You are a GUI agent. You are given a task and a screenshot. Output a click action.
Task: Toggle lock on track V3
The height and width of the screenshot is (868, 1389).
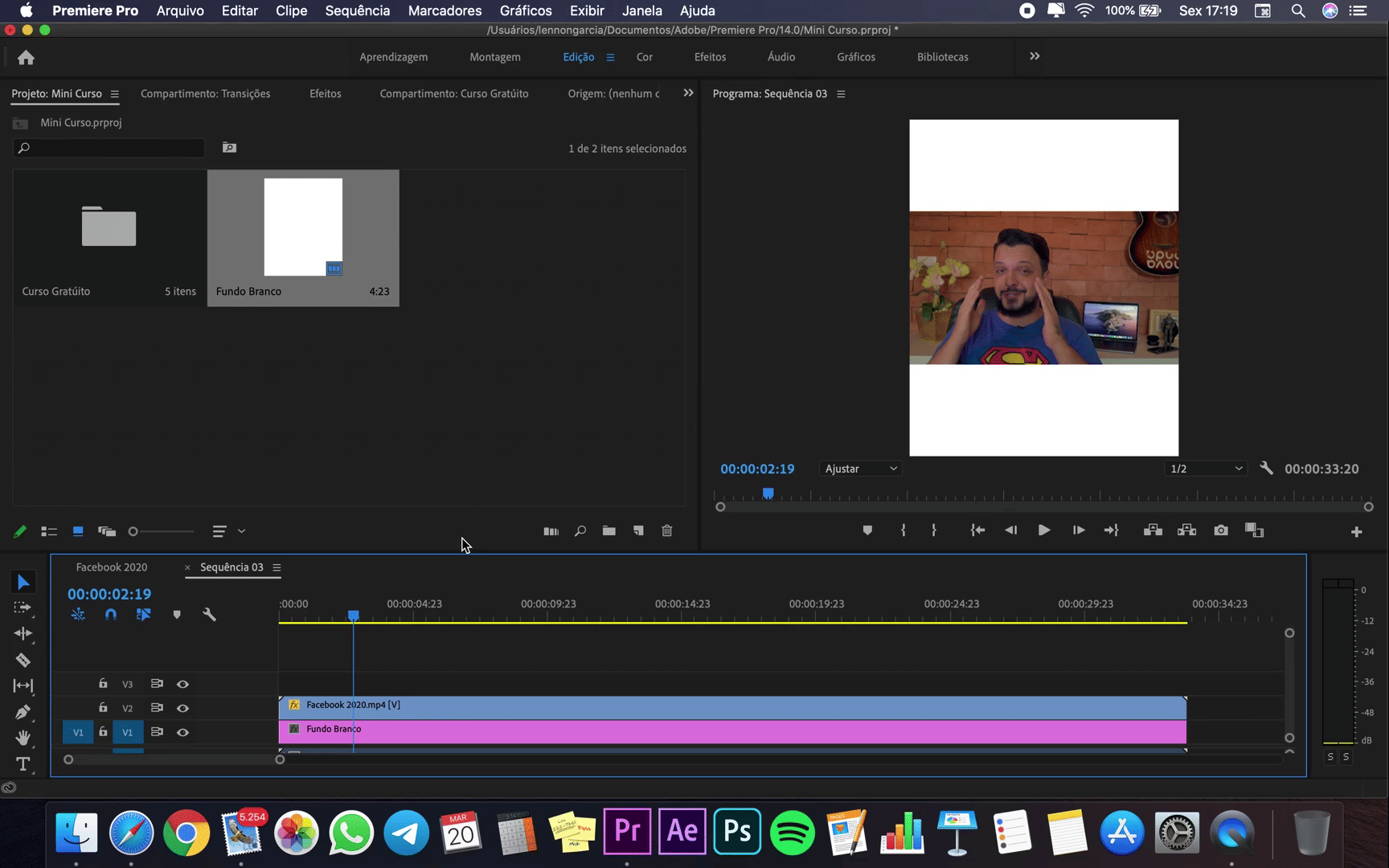(x=103, y=684)
